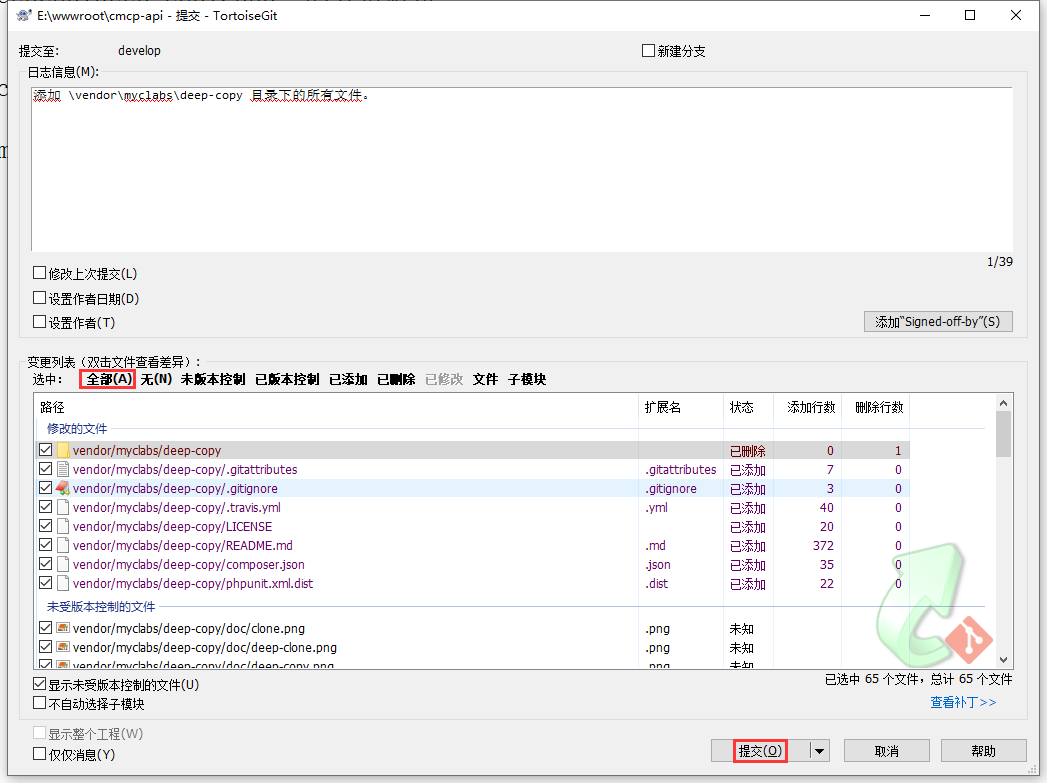The height and width of the screenshot is (783, 1047).
Task: Click the folder icon for vendor/myclabs/deep-copy
Action: tap(63, 451)
